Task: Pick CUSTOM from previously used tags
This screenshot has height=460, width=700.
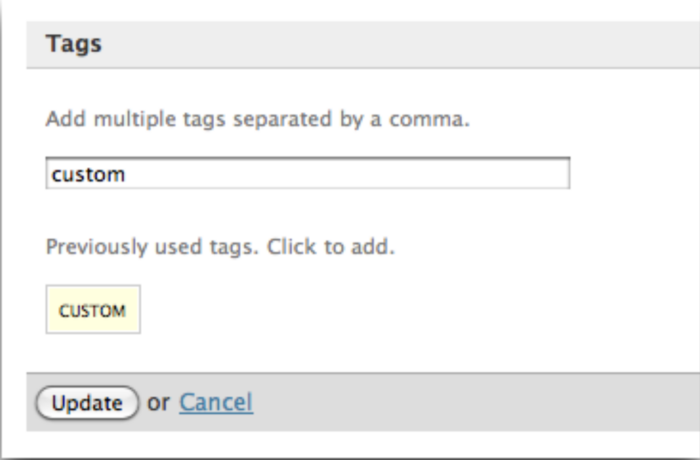Action: [x=93, y=310]
